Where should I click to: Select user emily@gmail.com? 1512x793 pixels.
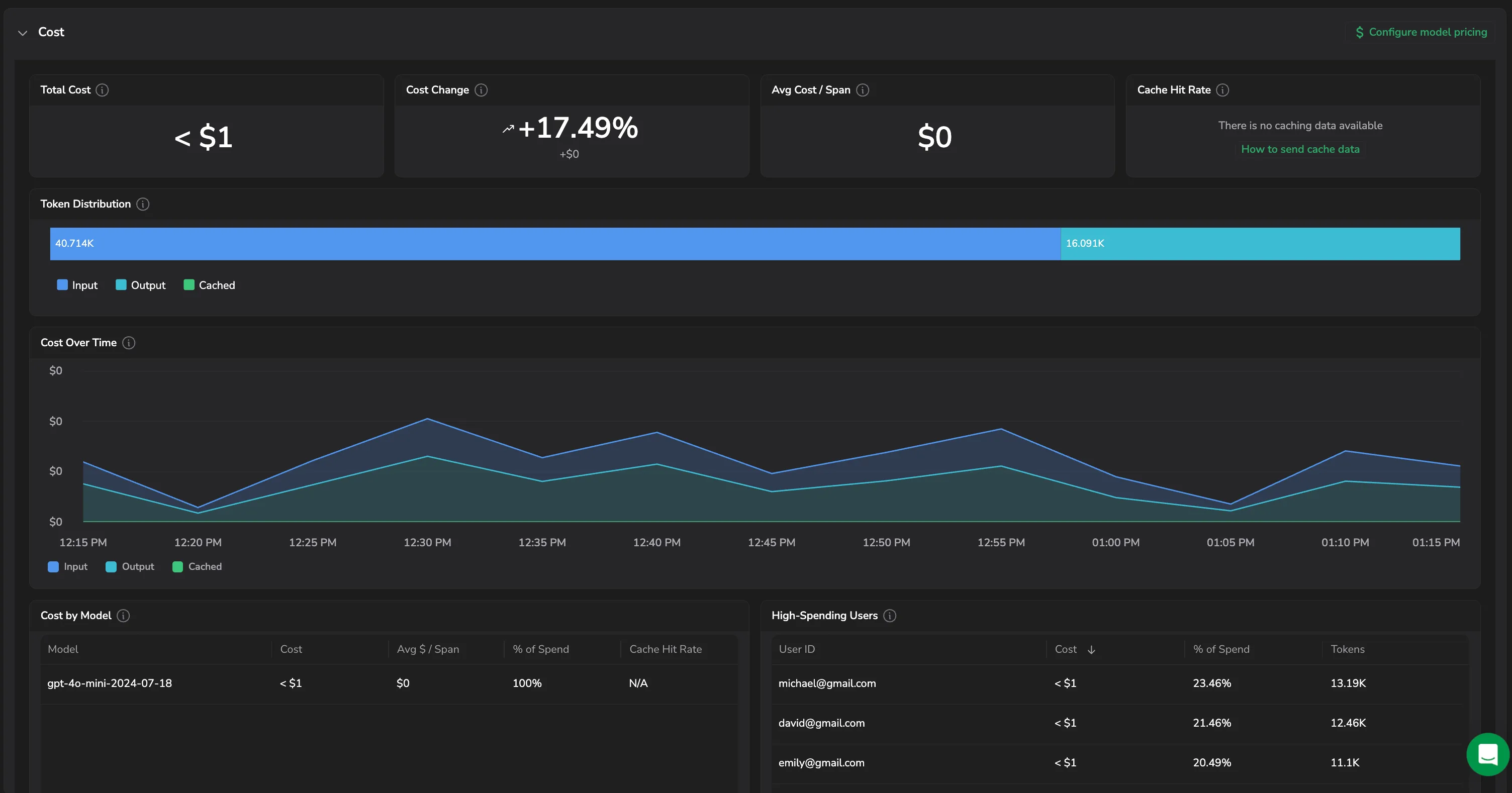pyautogui.click(x=821, y=762)
